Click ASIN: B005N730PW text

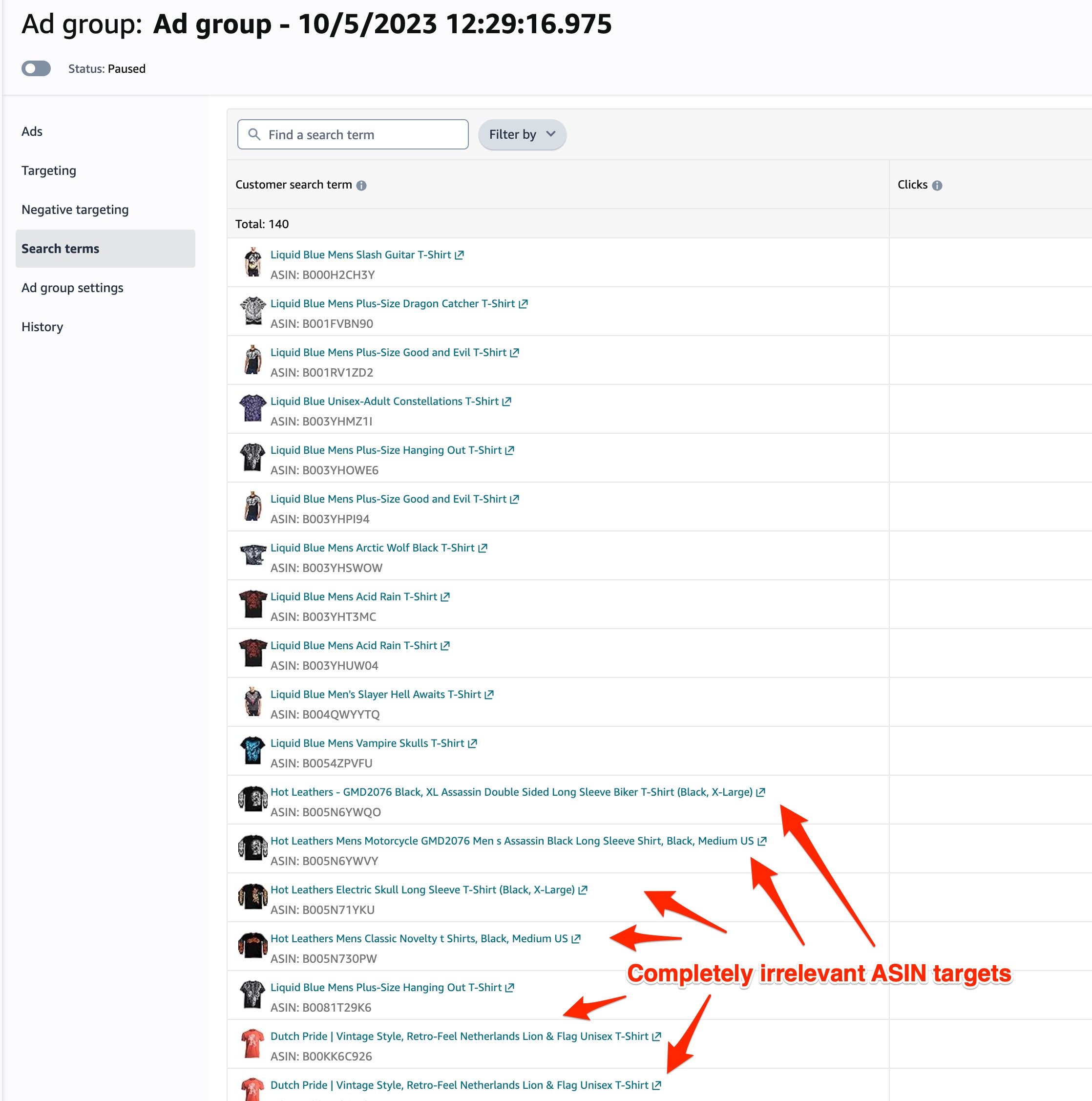pyautogui.click(x=324, y=958)
